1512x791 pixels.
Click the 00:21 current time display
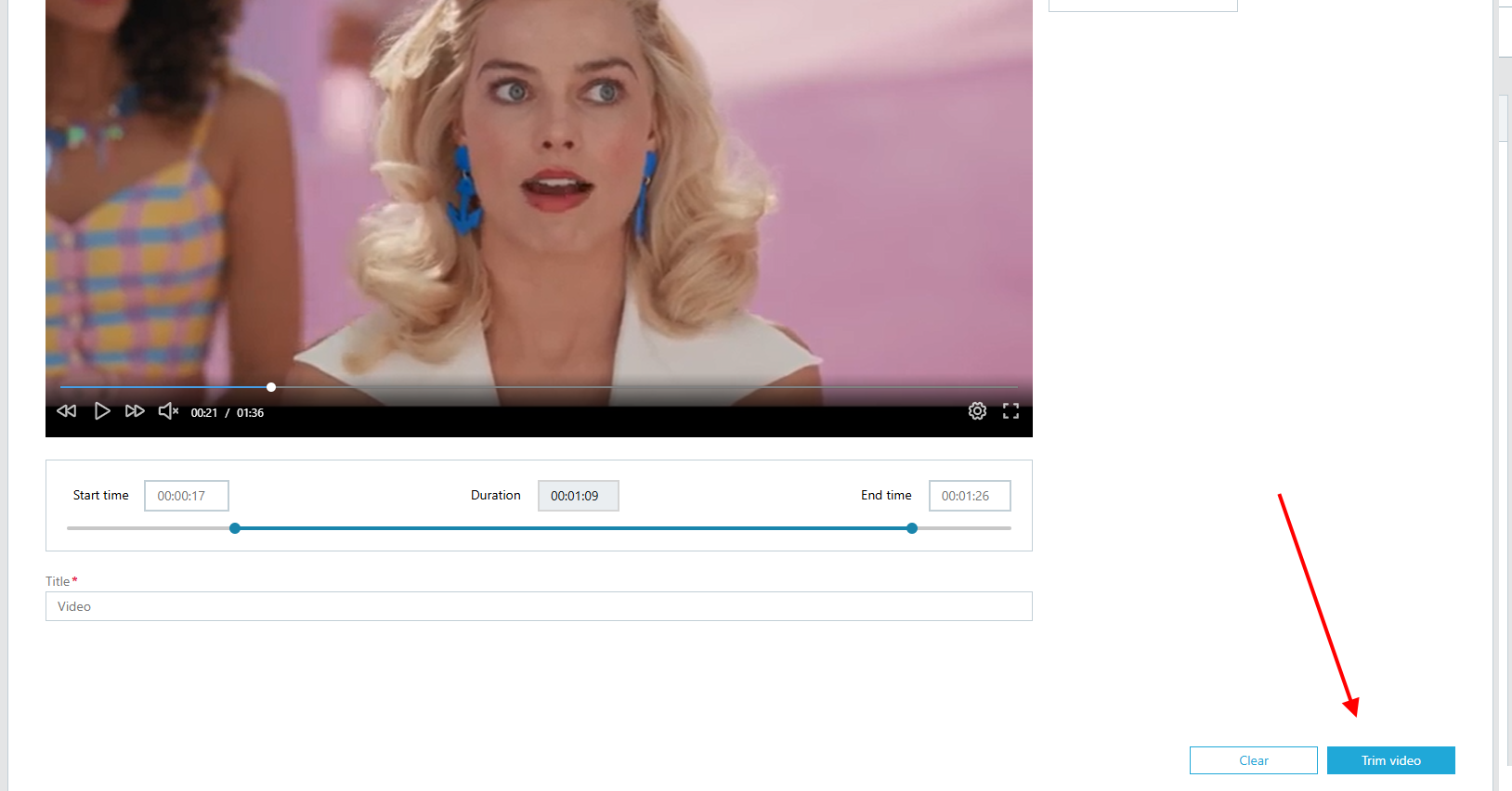204,413
